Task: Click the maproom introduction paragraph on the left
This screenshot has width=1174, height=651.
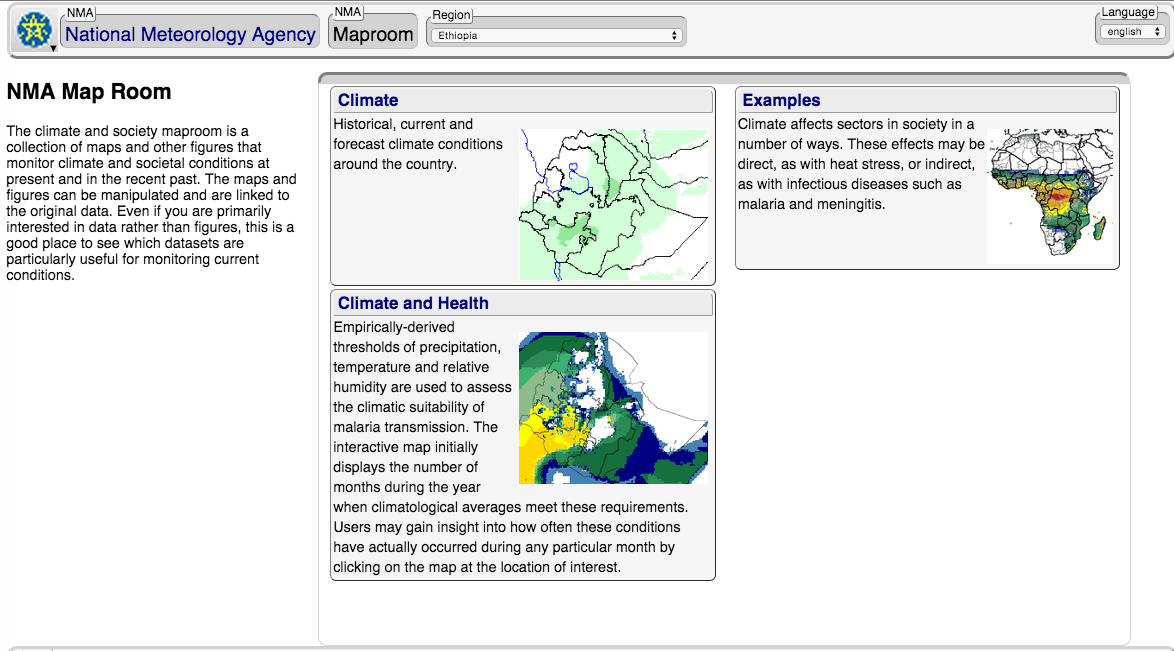Action: tap(151, 203)
